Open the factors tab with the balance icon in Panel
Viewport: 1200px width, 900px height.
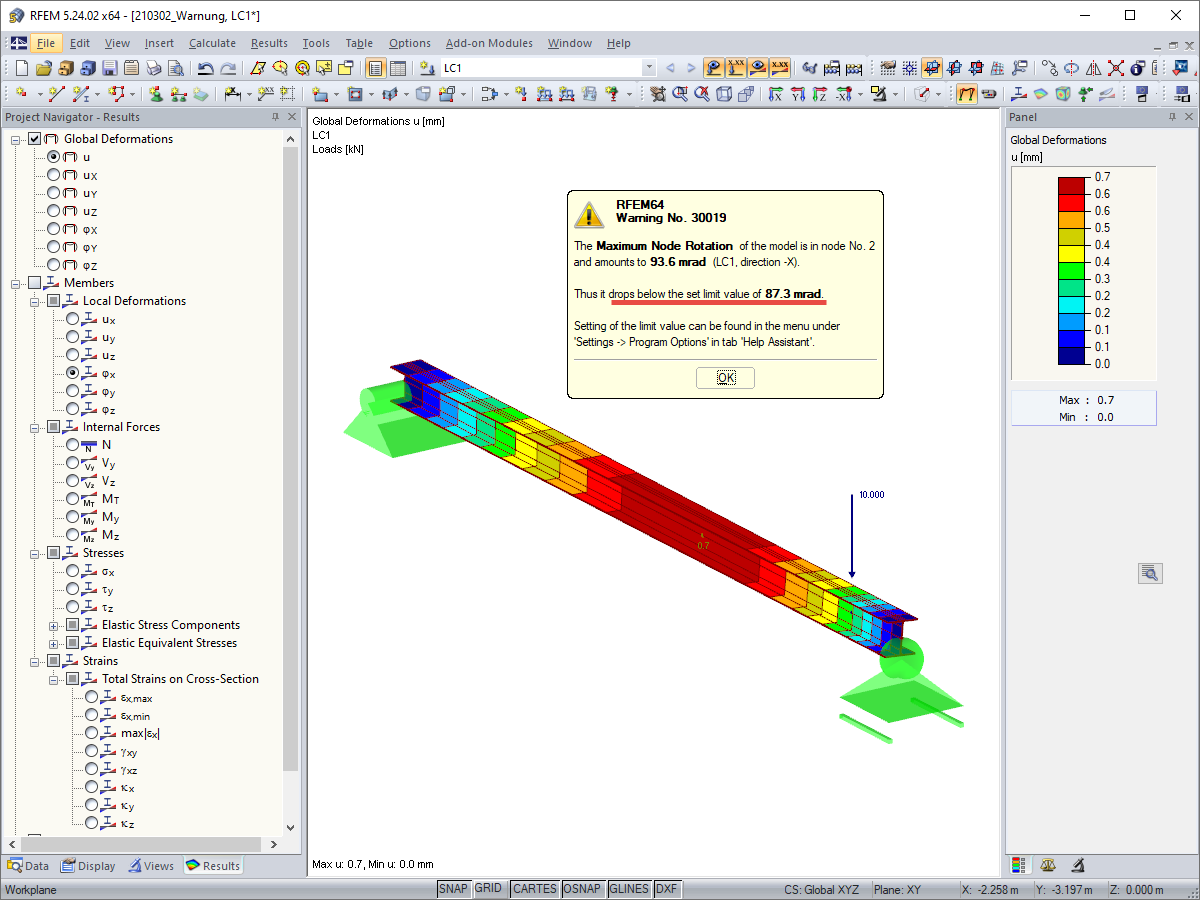(x=1048, y=865)
